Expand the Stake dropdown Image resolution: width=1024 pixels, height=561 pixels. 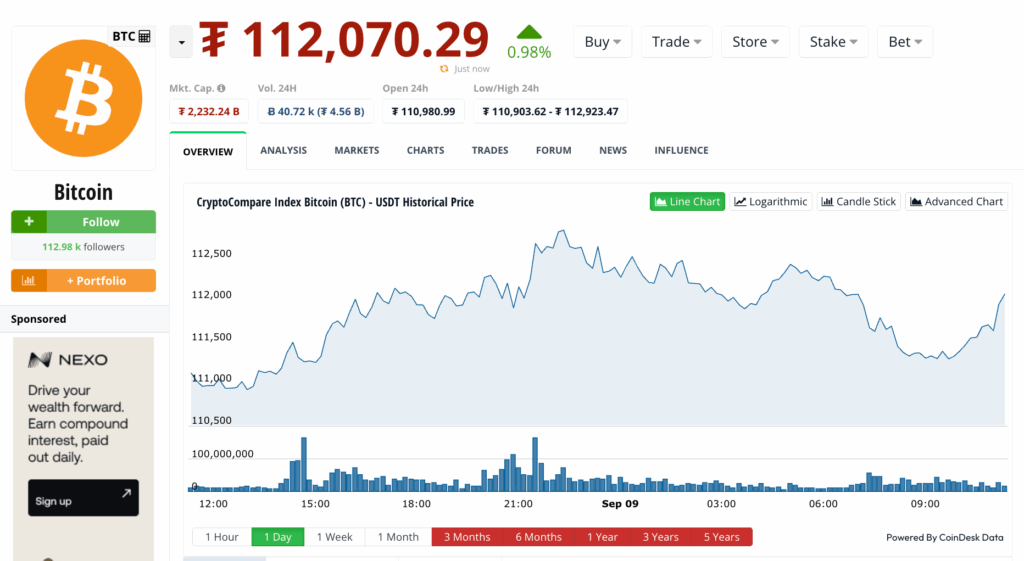click(x=833, y=42)
